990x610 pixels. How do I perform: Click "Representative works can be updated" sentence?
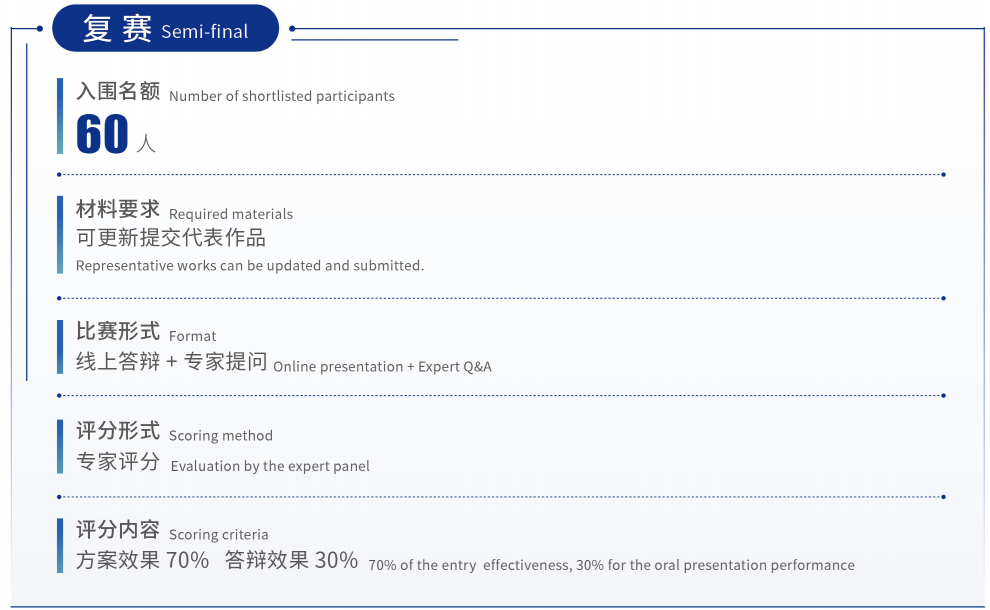(x=250, y=266)
